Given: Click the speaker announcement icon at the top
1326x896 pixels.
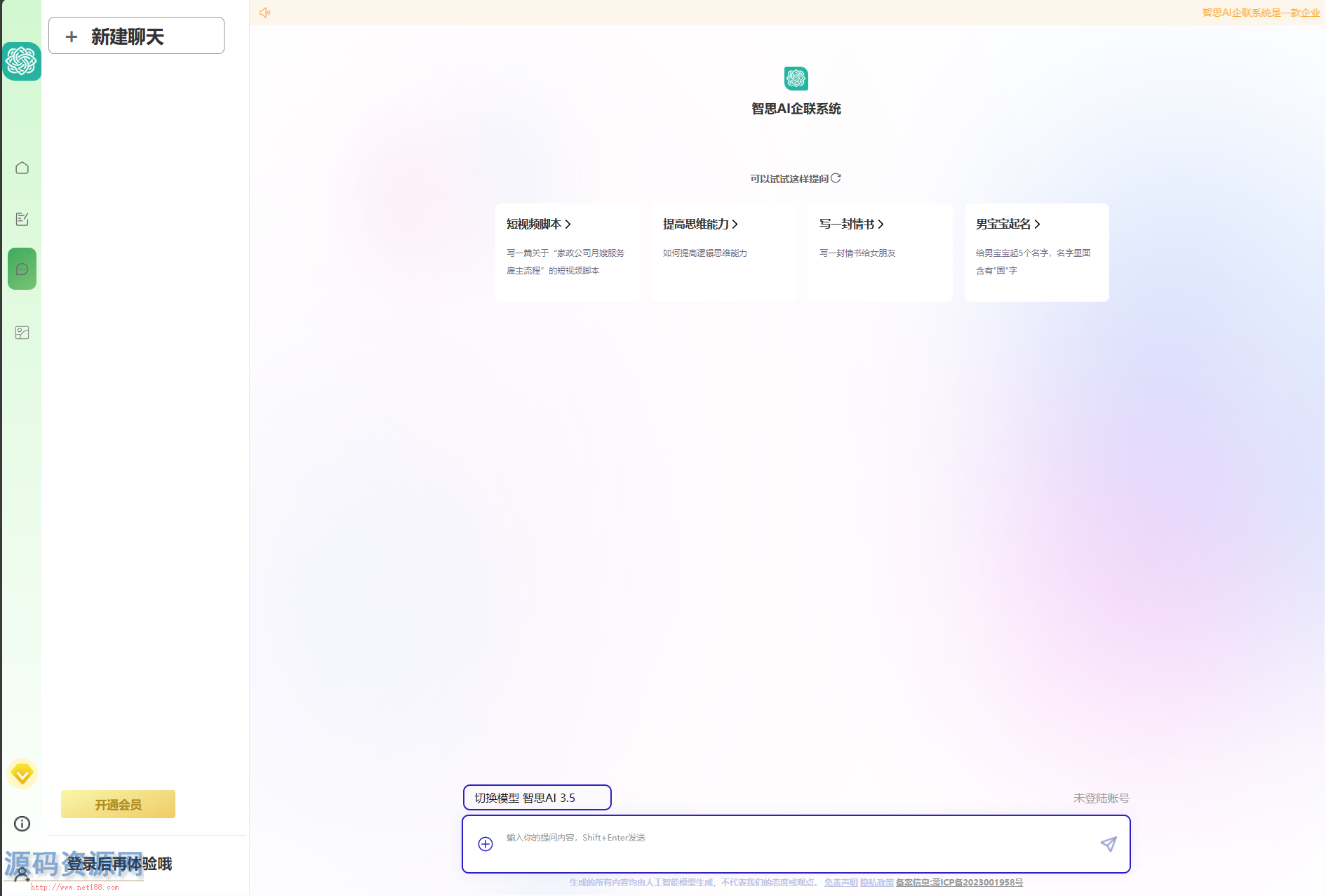Looking at the screenshot, I should (x=264, y=13).
